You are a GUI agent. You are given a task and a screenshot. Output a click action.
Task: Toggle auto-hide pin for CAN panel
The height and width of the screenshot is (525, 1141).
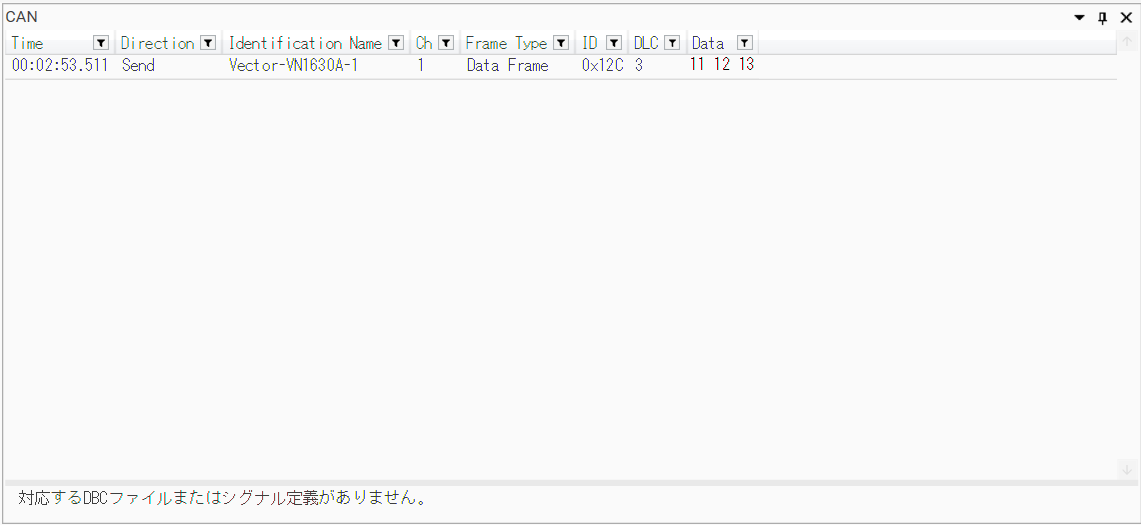click(x=1103, y=18)
